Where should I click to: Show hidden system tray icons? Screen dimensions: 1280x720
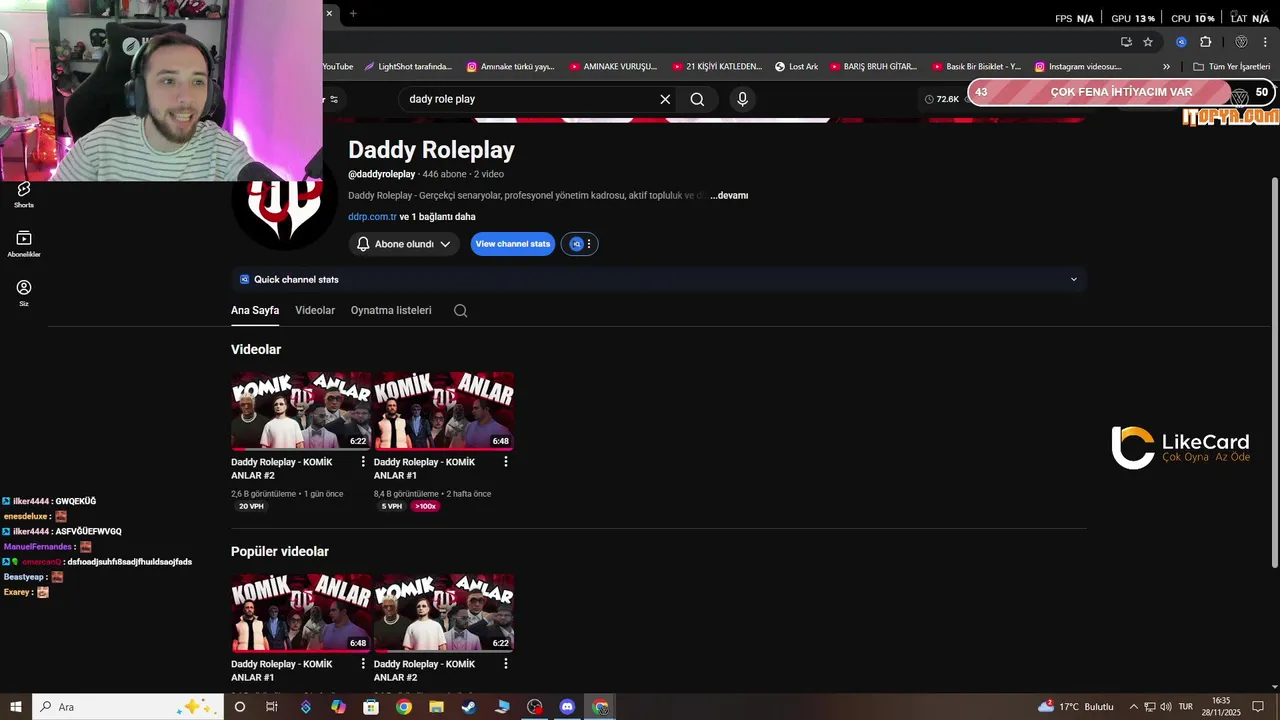1133,707
